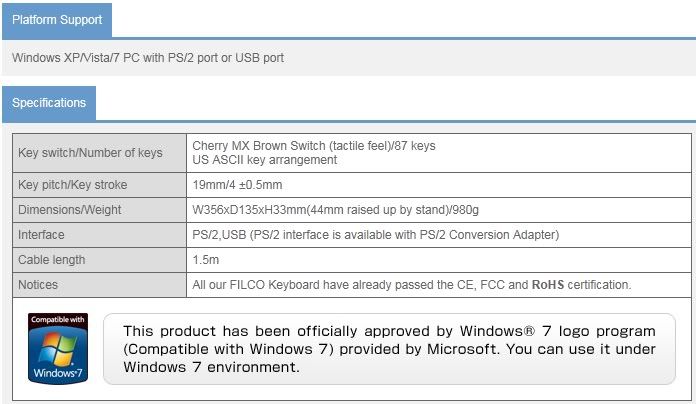
Task: Click the US ASCII key arrangement line
Action: coord(265,160)
